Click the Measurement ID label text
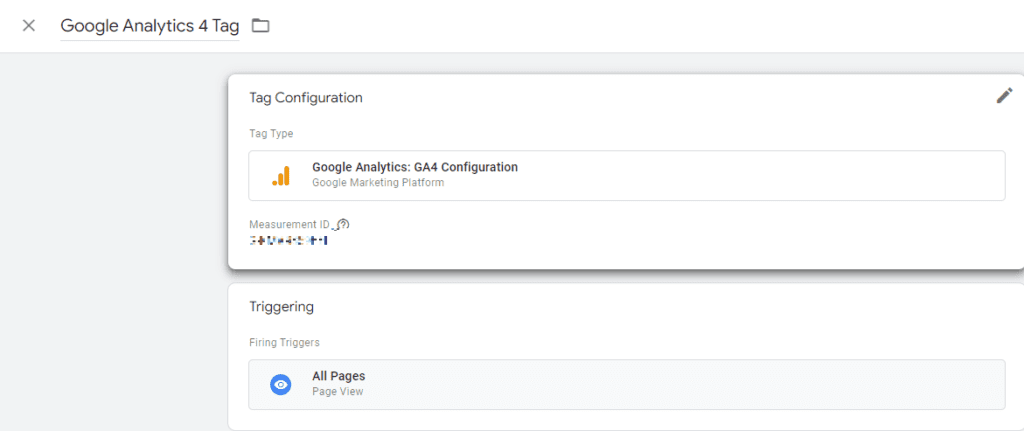1024x431 pixels. [289, 225]
